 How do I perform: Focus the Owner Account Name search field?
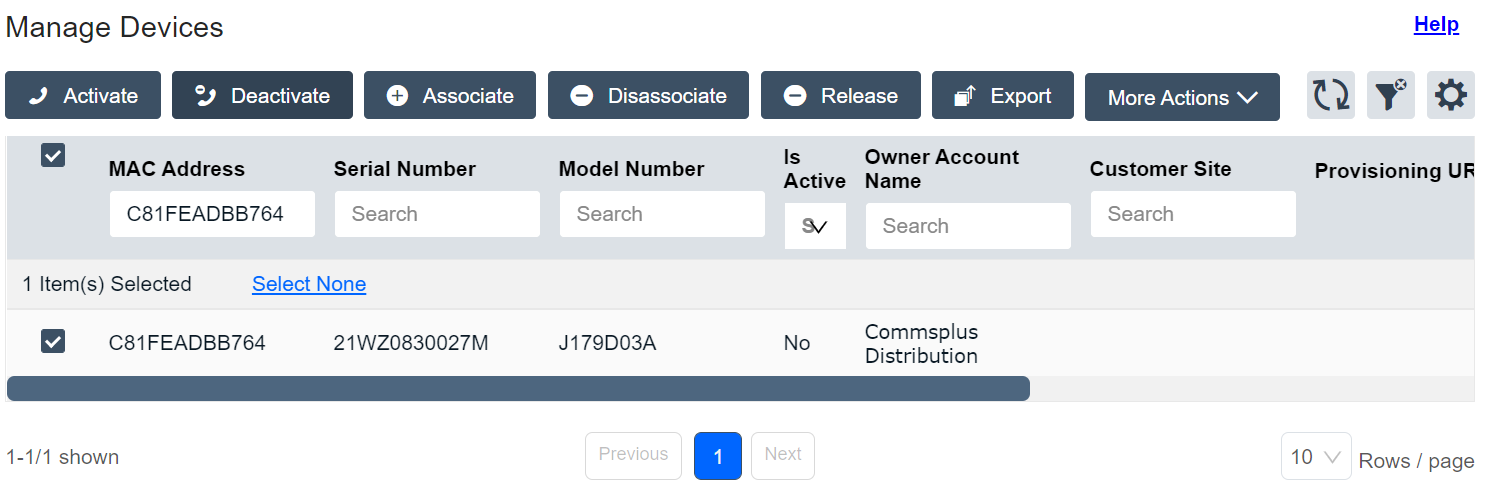(968, 226)
